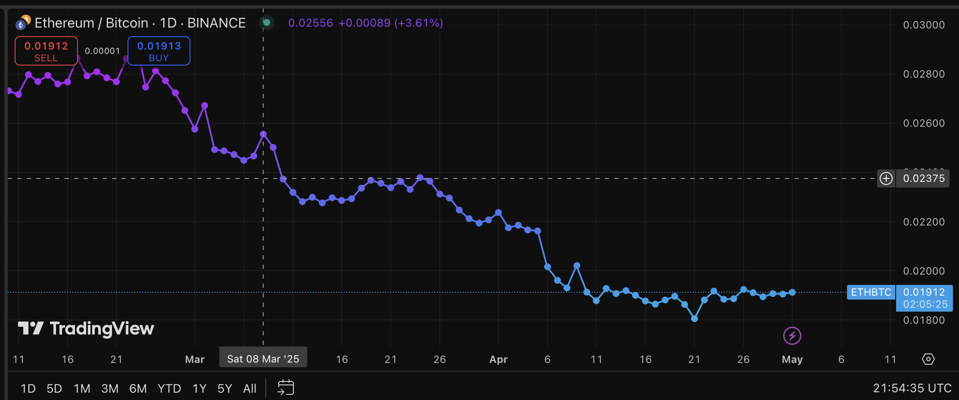This screenshot has width=959, height=400.
Task: Open chart settings hexagon gear icon
Action: coord(928,359)
